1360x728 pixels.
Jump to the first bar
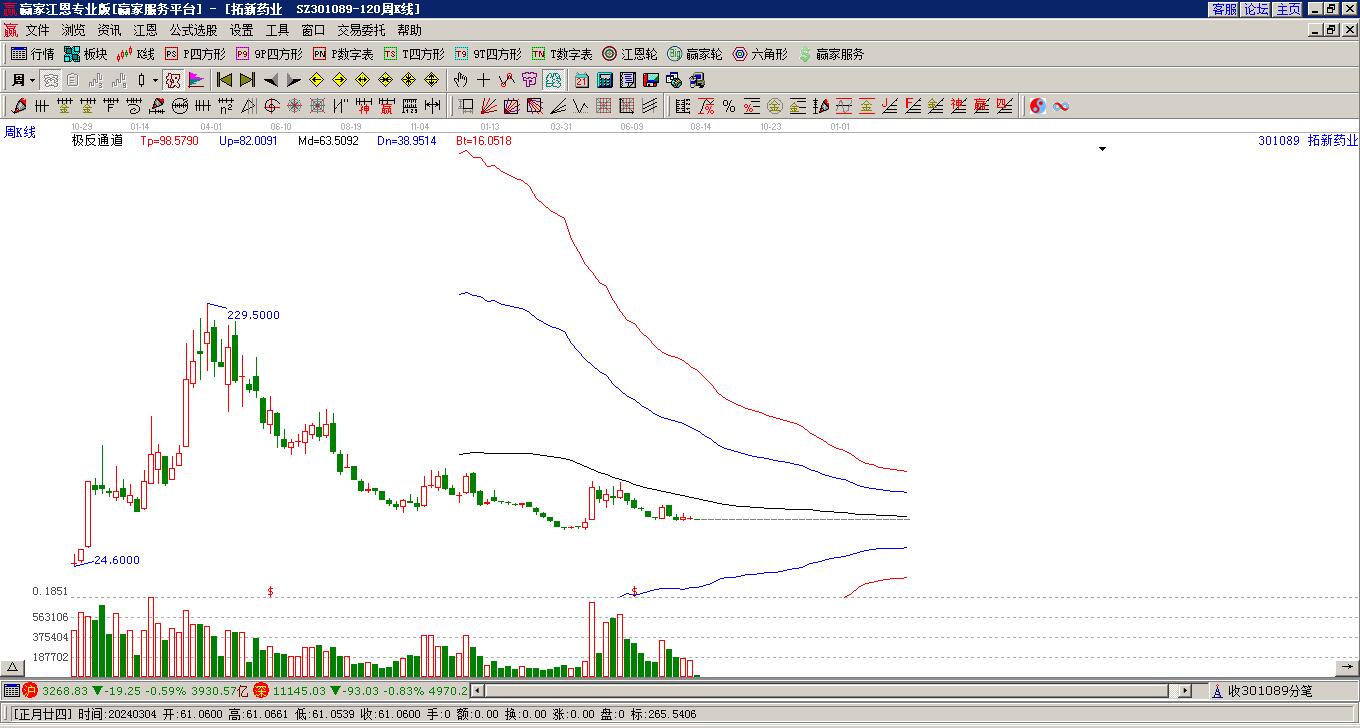[224, 80]
